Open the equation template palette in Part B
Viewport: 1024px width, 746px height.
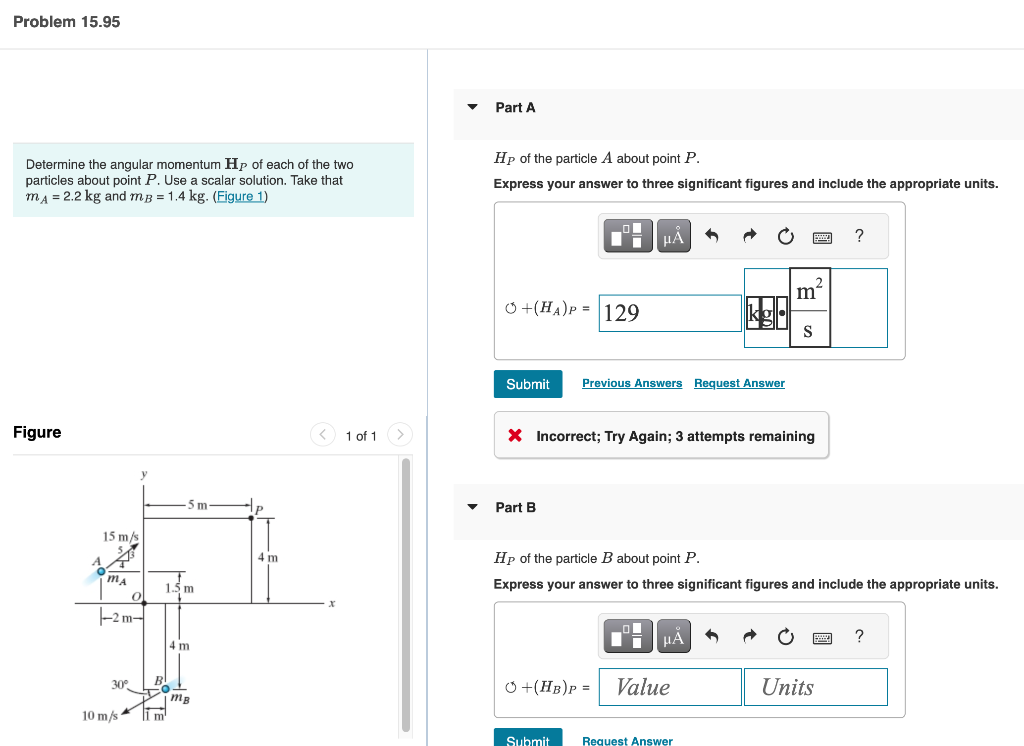(x=627, y=636)
